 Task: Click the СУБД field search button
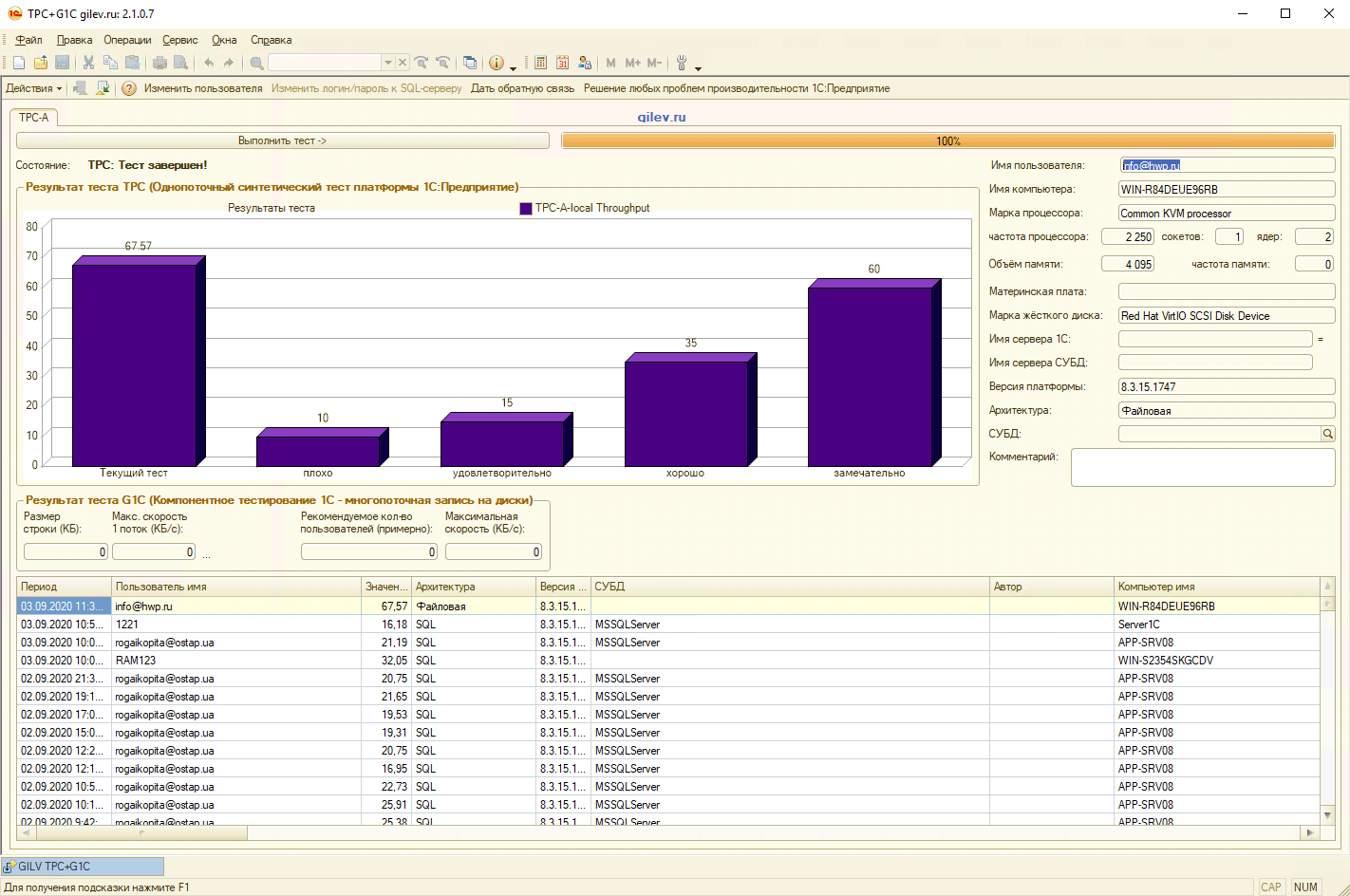1328,434
